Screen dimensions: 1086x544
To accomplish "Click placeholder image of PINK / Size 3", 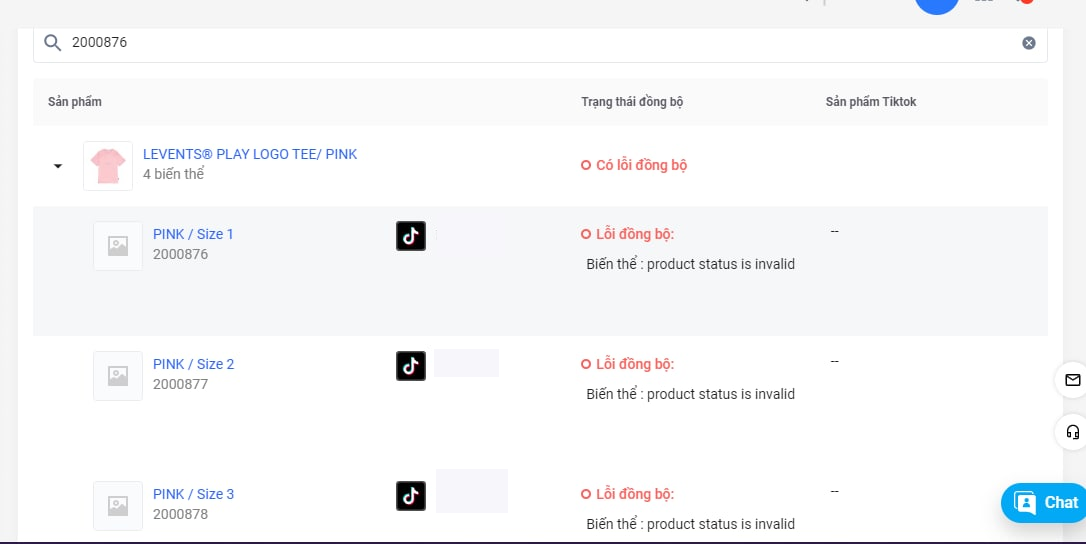I will tap(118, 506).
